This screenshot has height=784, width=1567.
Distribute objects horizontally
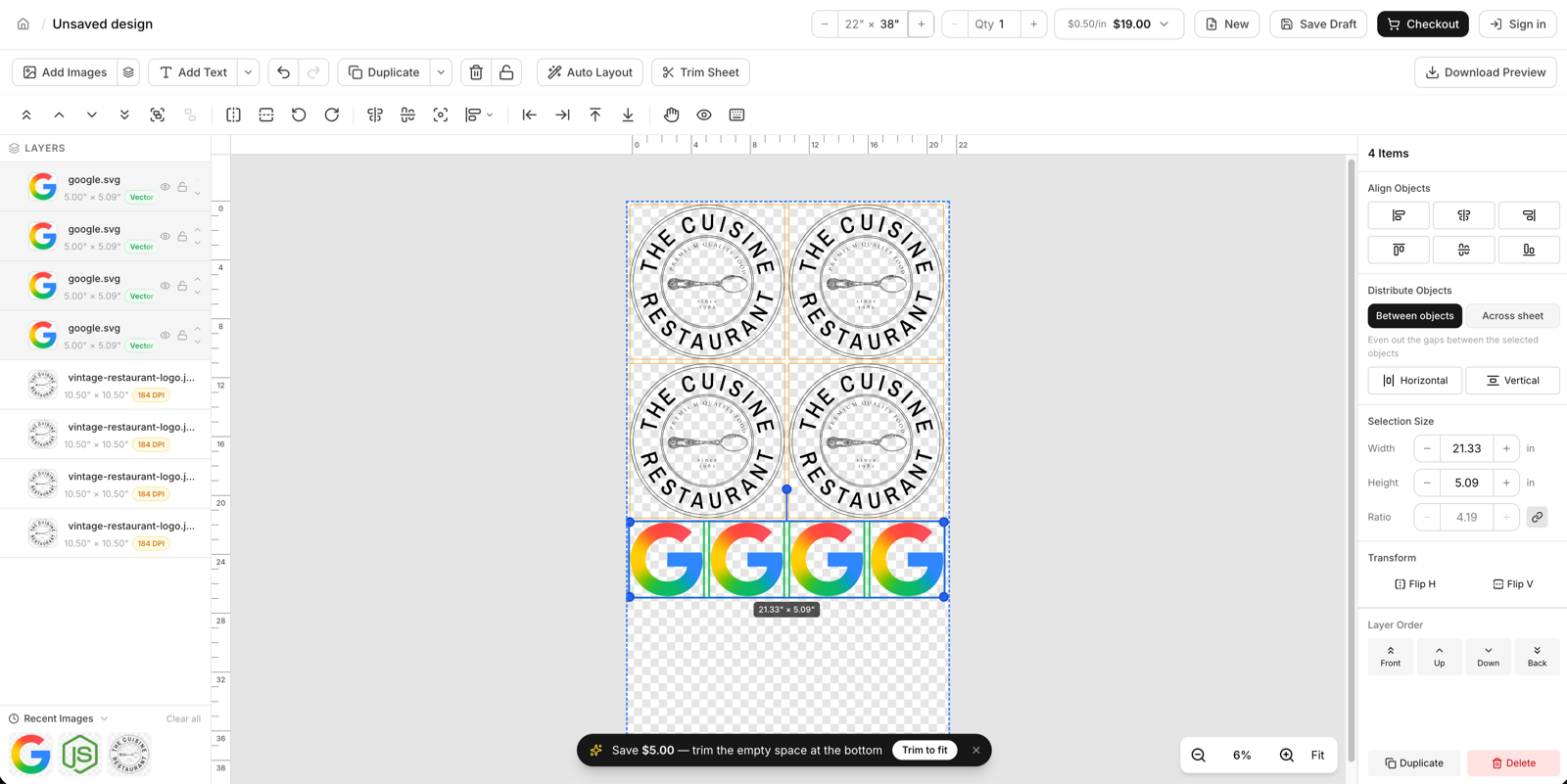click(1414, 381)
